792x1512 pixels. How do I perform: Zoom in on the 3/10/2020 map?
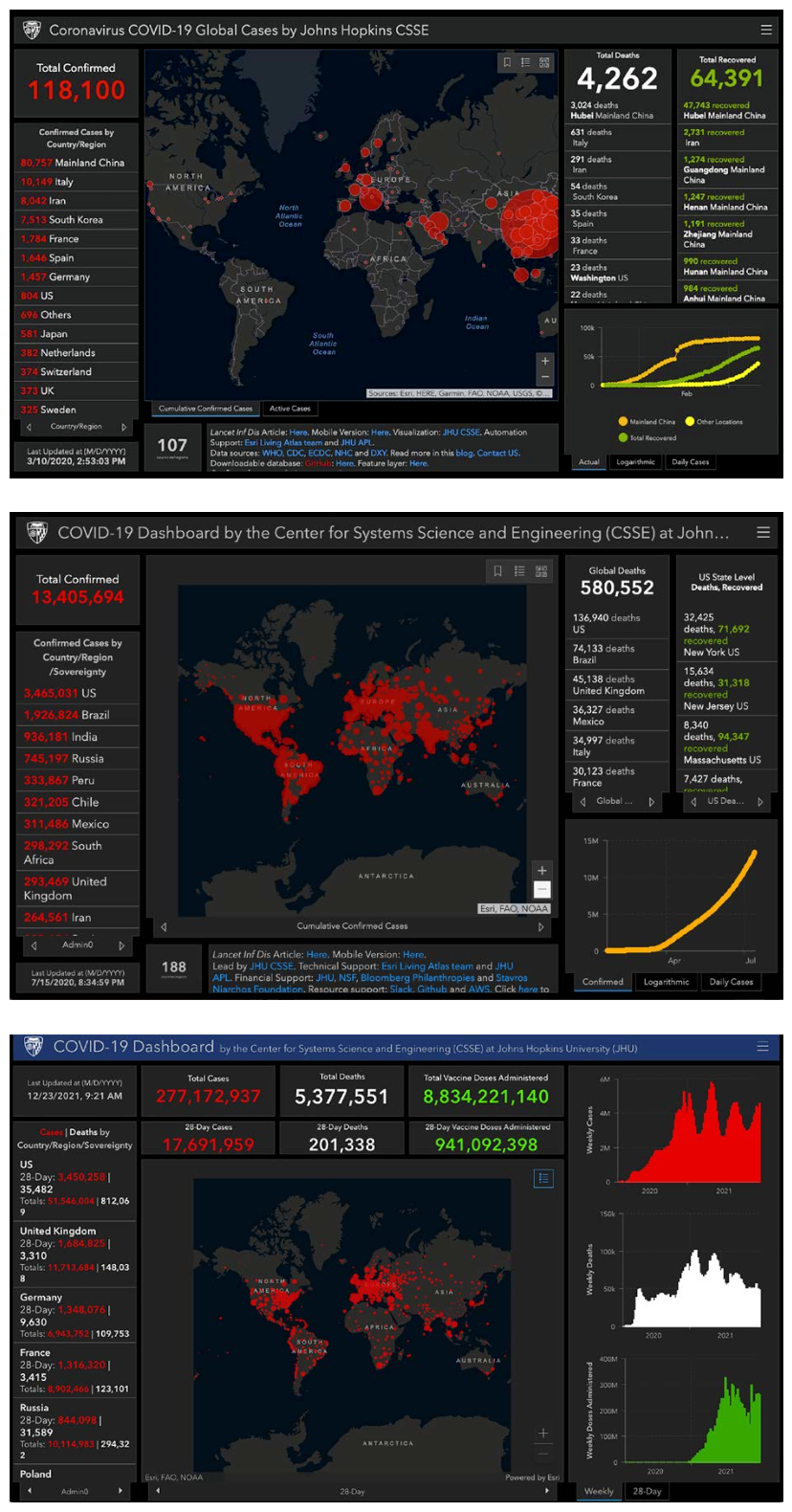coord(545,361)
